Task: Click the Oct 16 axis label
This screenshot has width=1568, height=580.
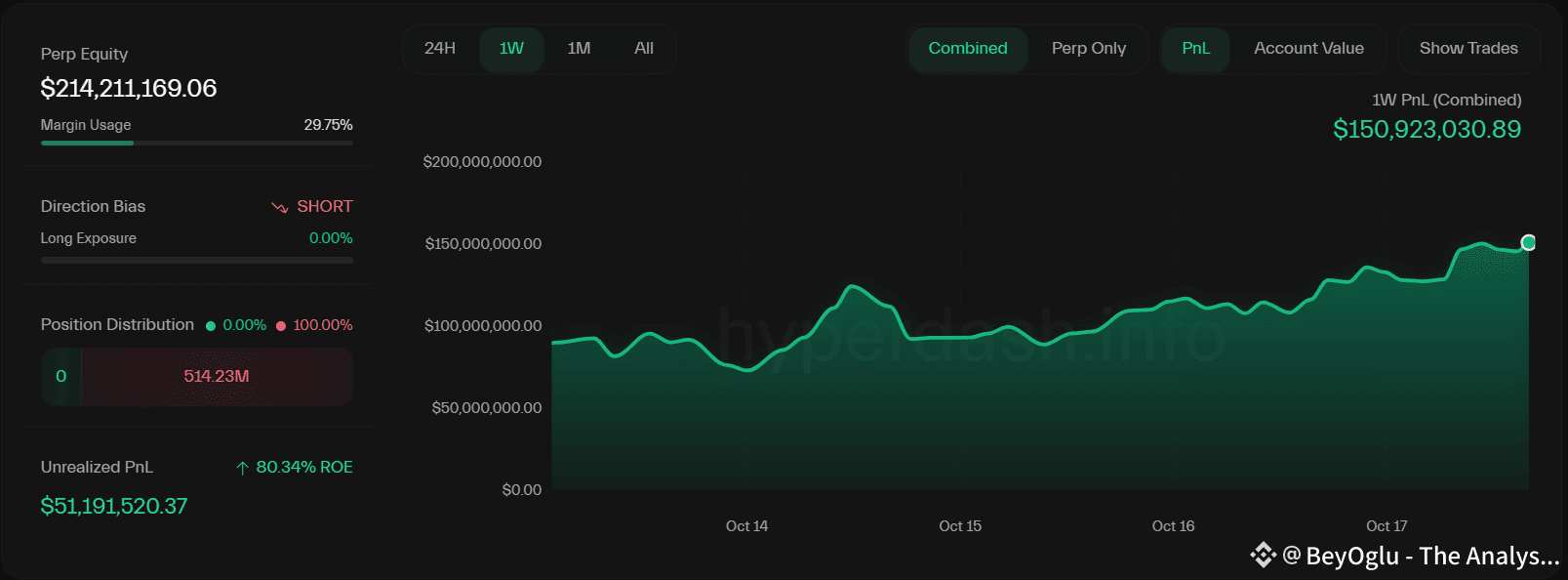Action: tap(1173, 526)
